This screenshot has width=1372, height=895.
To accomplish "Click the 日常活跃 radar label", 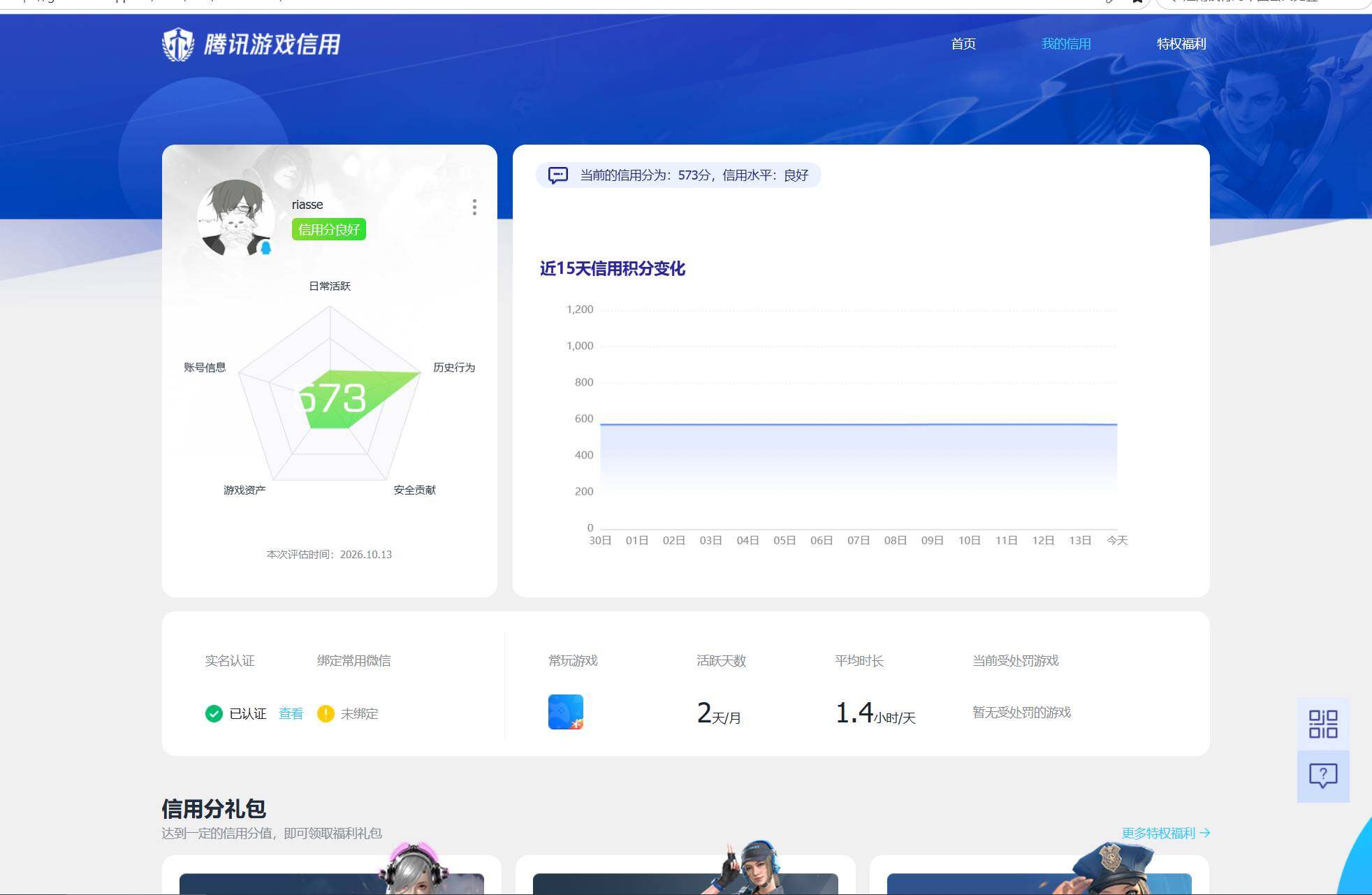I will pyautogui.click(x=330, y=286).
